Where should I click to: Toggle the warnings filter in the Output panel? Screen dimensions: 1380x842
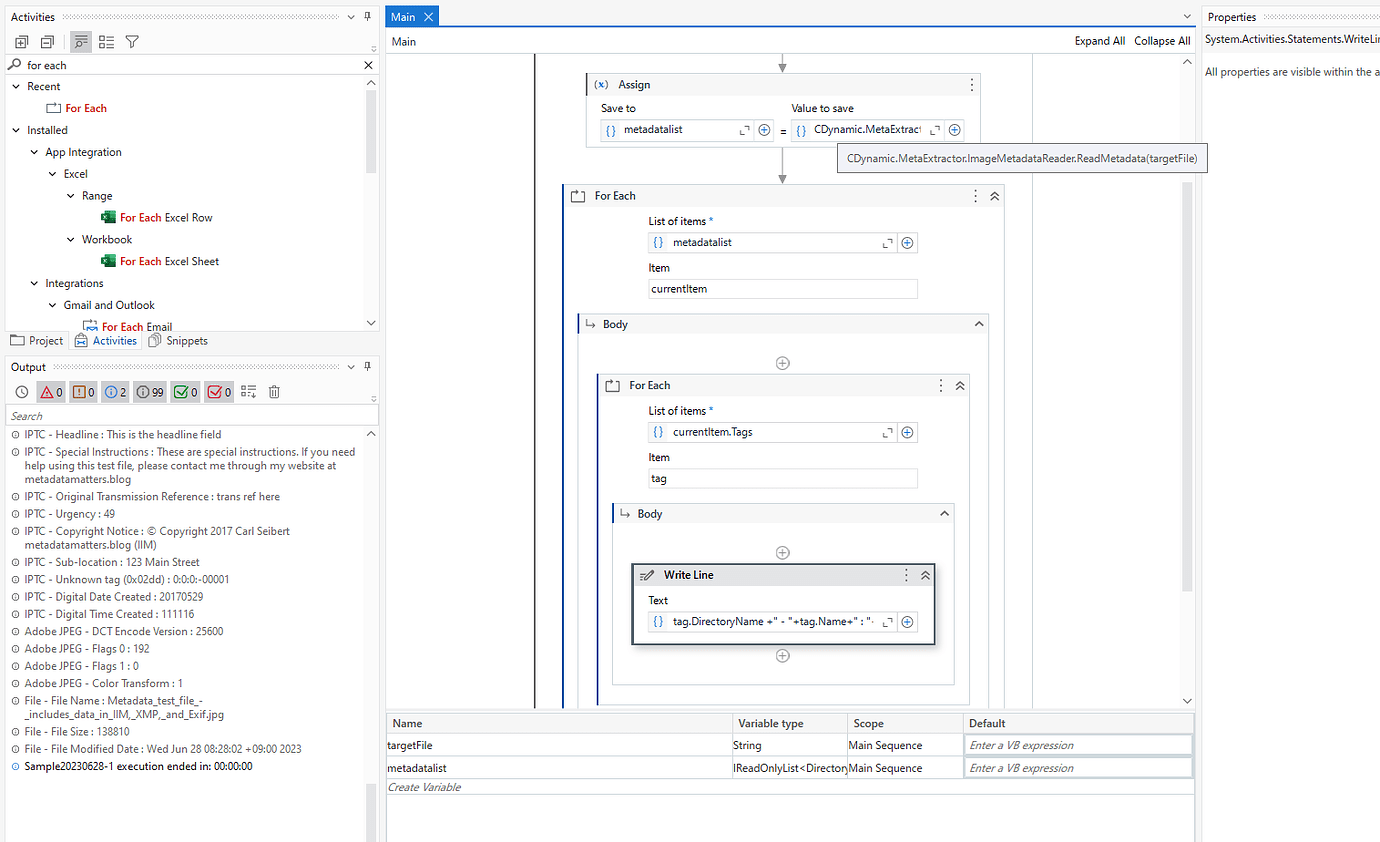click(x=82, y=391)
